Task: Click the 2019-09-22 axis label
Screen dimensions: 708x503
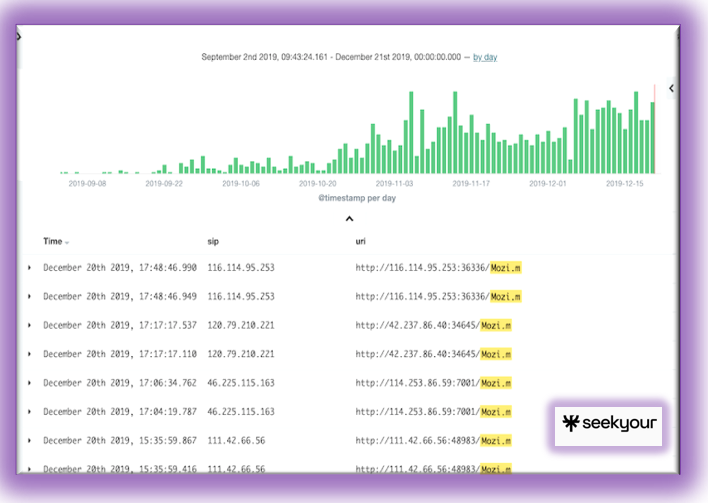Action: pos(164,184)
